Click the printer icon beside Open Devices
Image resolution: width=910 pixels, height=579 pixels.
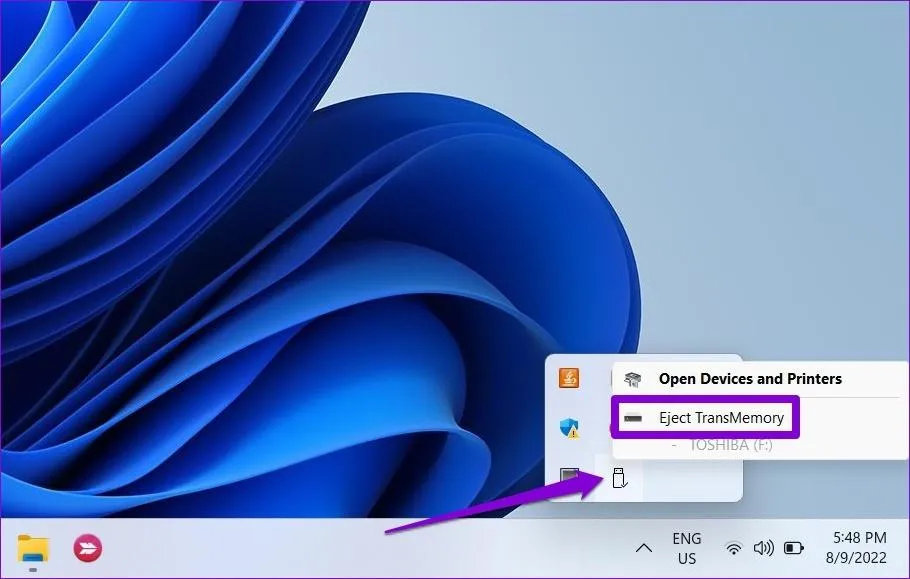click(632, 379)
